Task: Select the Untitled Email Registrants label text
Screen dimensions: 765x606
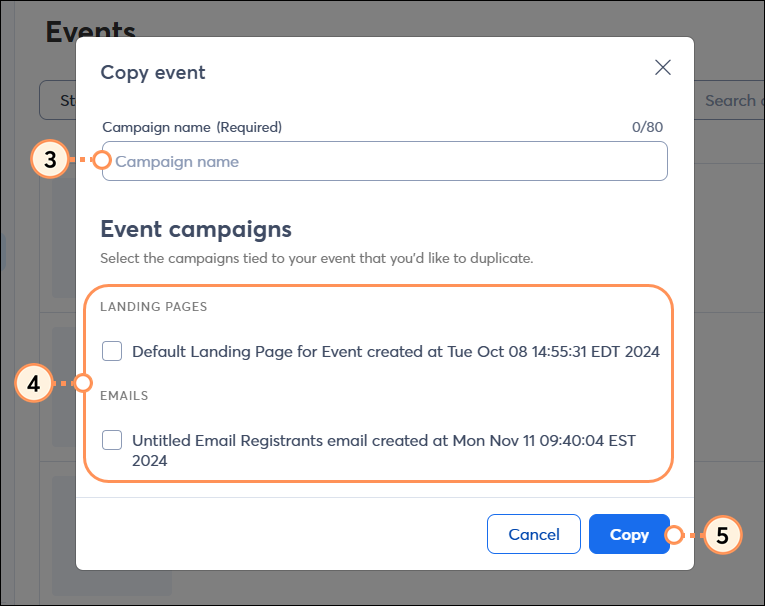Action: click(384, 450)
